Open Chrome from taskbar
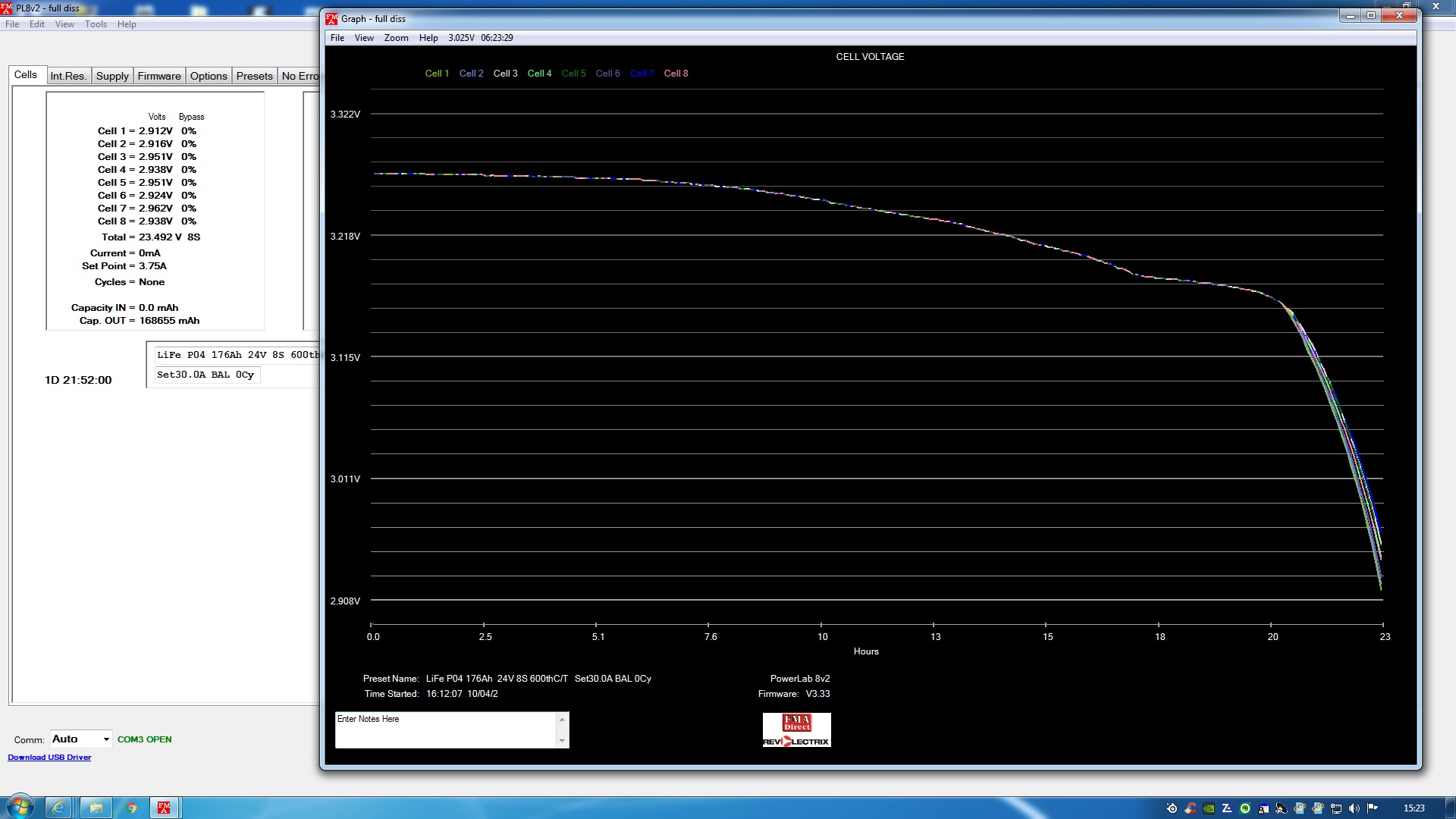The width and height of the screenshot is (1456, 819). coord(131,808)
